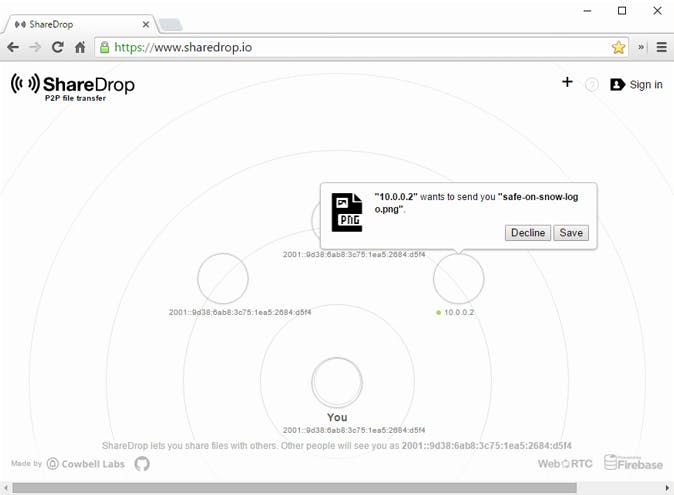Screen dimensions: 674x495
Task: Click the plus icon to create room
Action: [x=567, y=82]
